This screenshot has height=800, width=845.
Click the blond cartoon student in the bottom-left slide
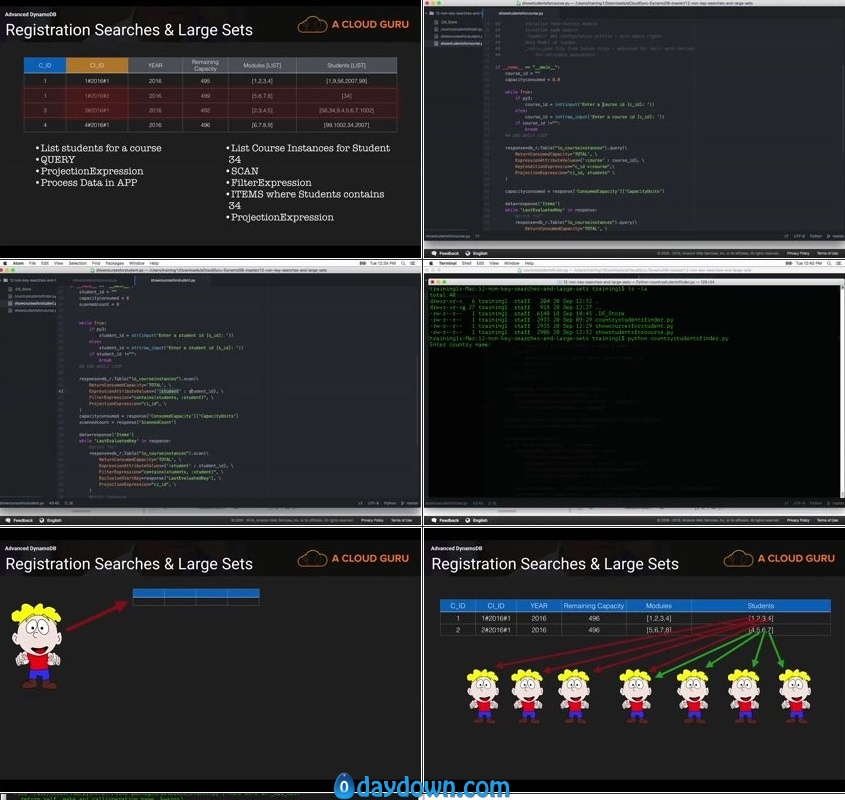coord(36,645)
